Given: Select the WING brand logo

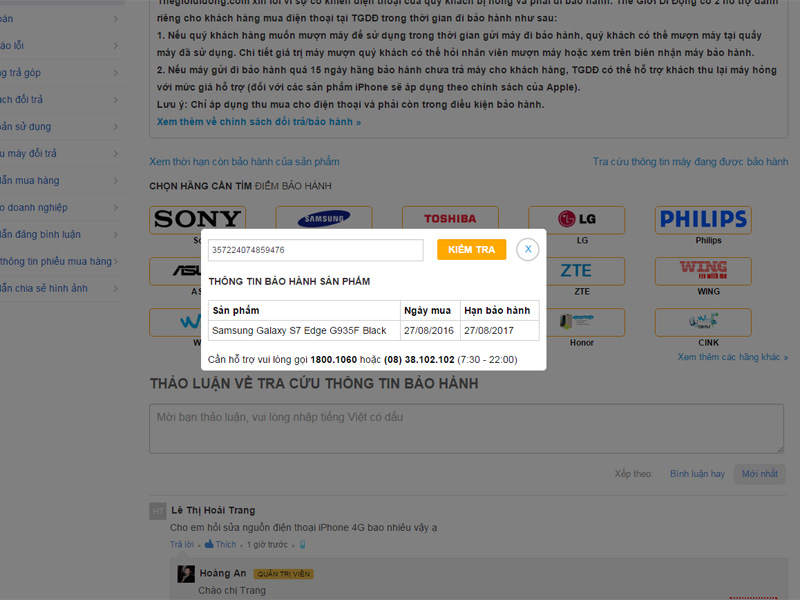Looking at the screenshot, I should [703, 271].
